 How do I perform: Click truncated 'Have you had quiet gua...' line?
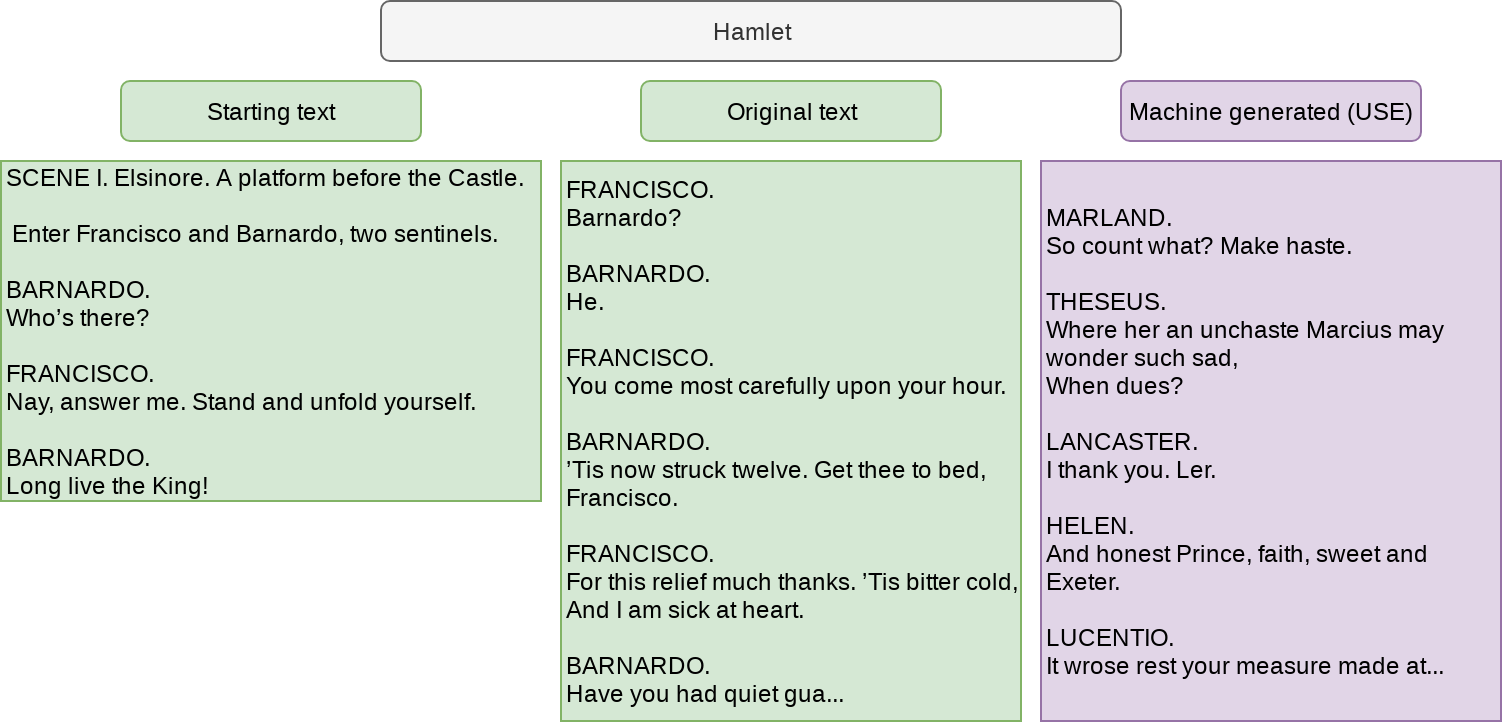(705, 695)
